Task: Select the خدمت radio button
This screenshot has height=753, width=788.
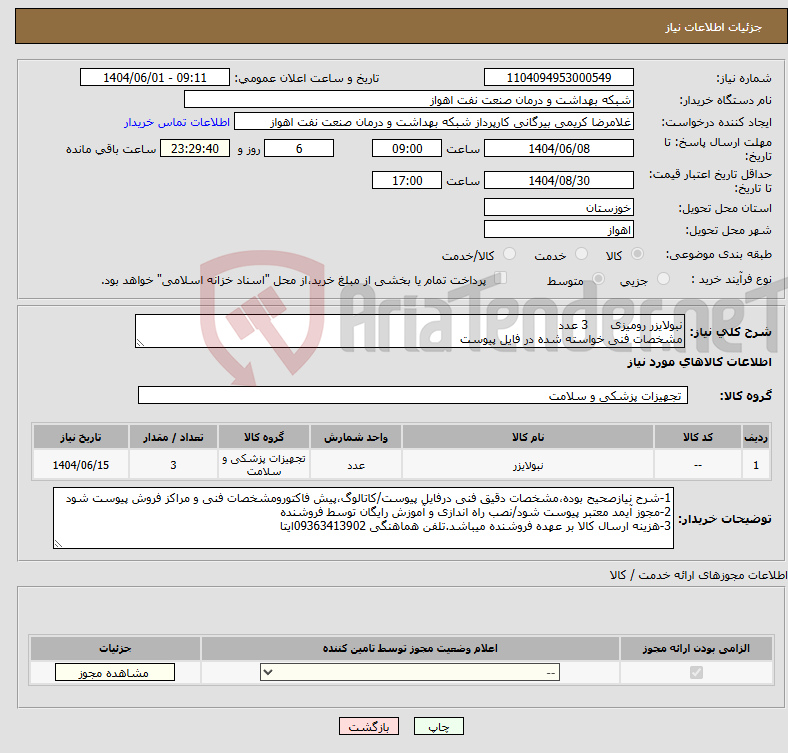Action: (581, 254)
